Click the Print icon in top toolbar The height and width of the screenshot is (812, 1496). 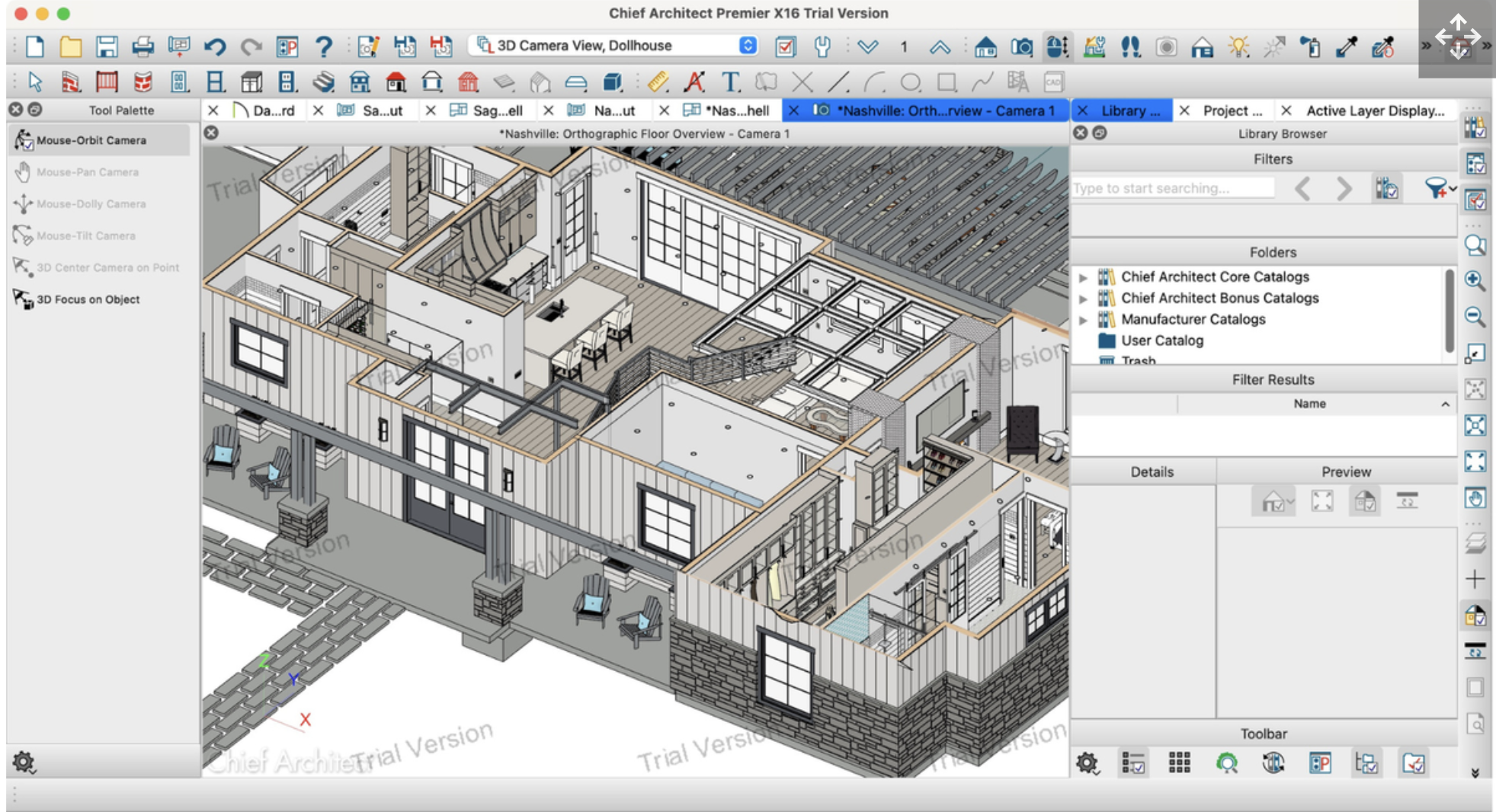[x=143, y=46]
